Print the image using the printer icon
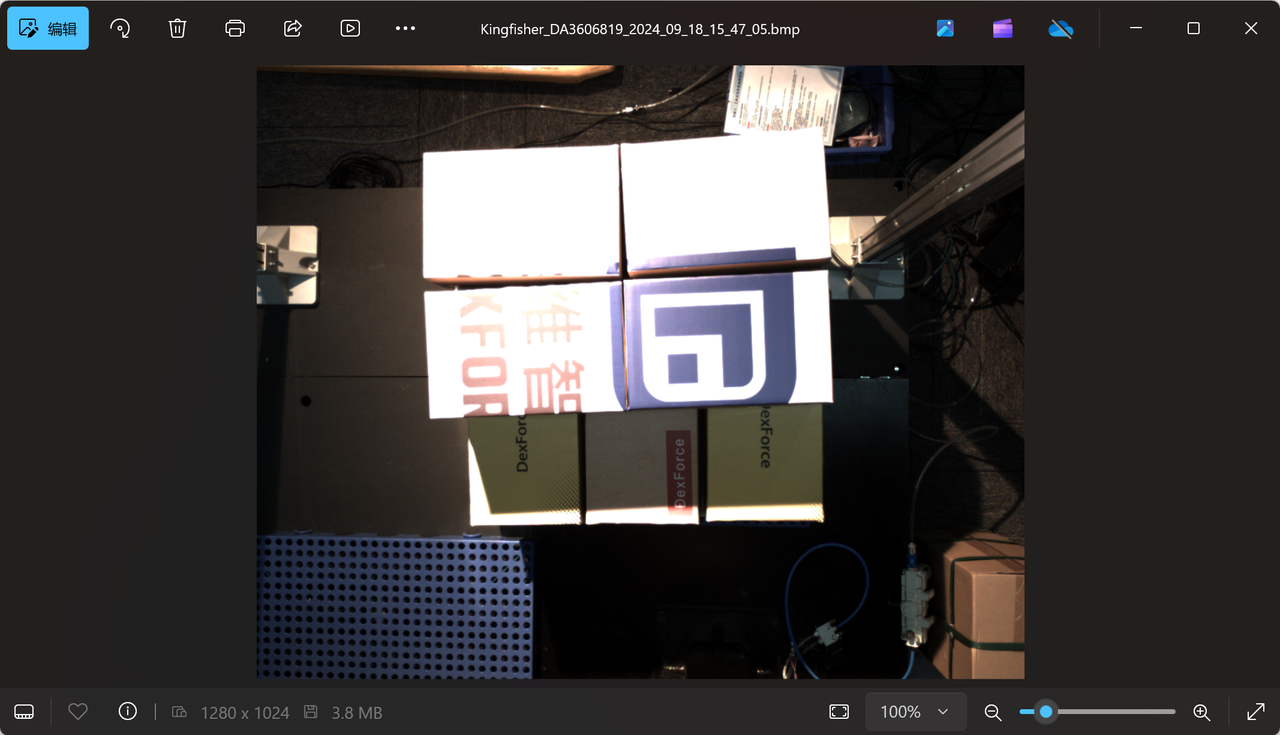This screenshot has width=1280, height=735. tap(235, 29)
